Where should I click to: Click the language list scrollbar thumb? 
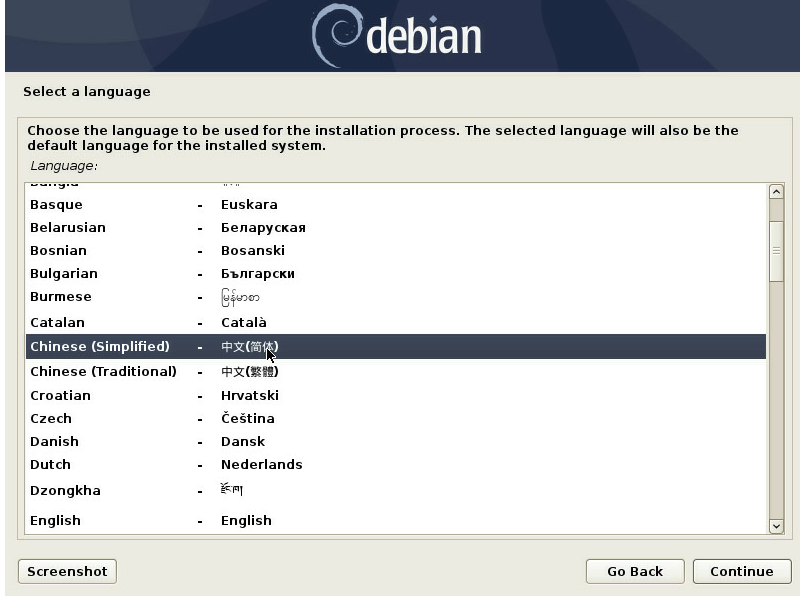click(x=776, y=251)
